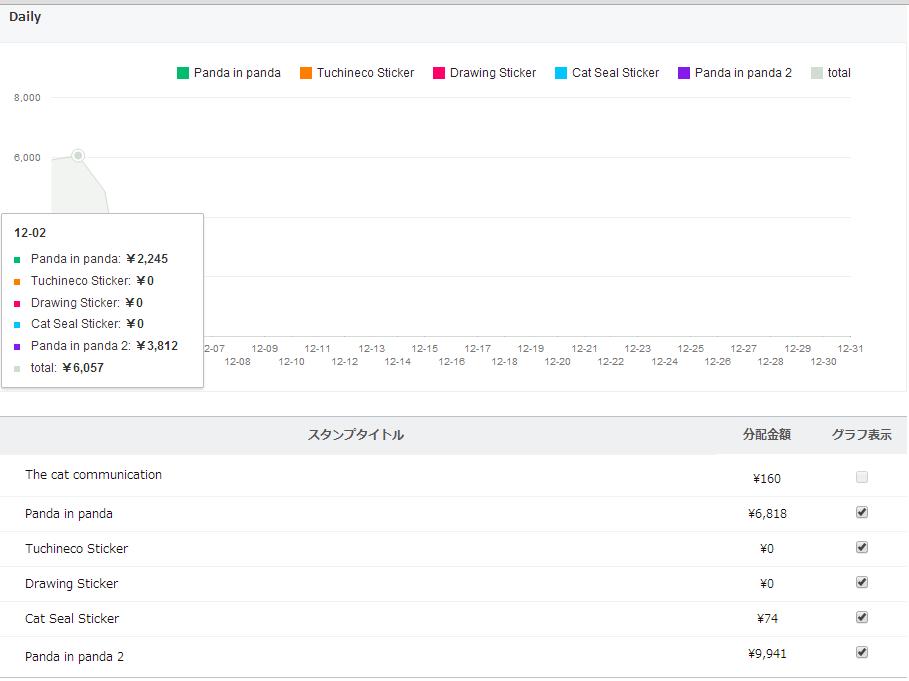Screen dimensions: 909x681
Task: Click the スタンプタイトル column header
Action: (x=355, y=435)
